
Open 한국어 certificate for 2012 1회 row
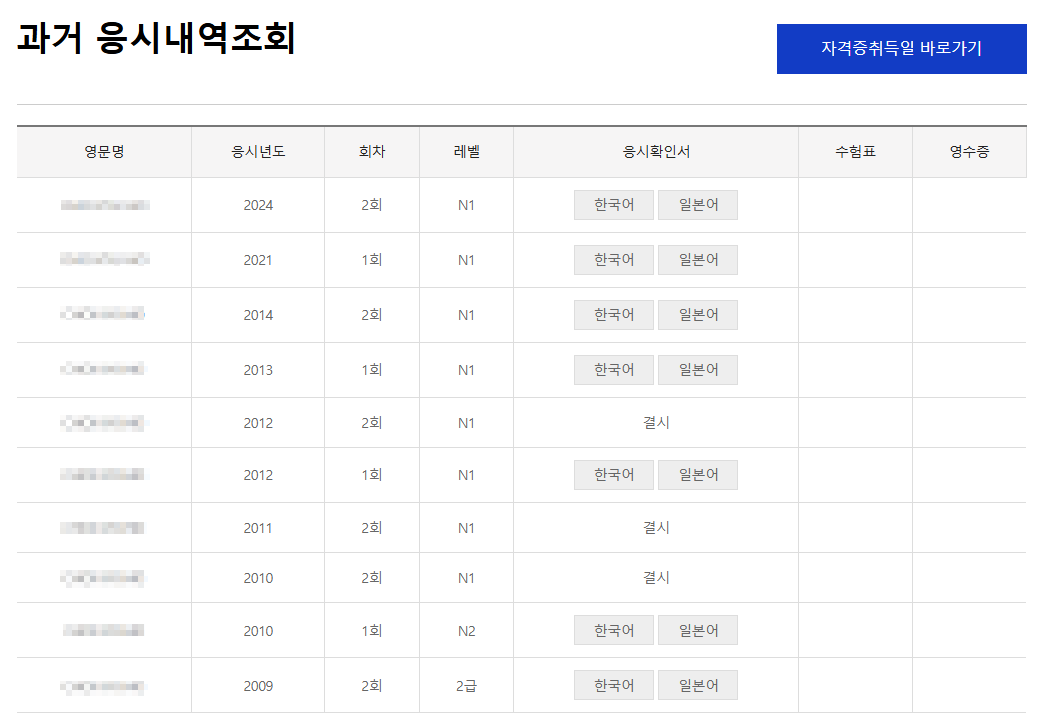point(613,475)
